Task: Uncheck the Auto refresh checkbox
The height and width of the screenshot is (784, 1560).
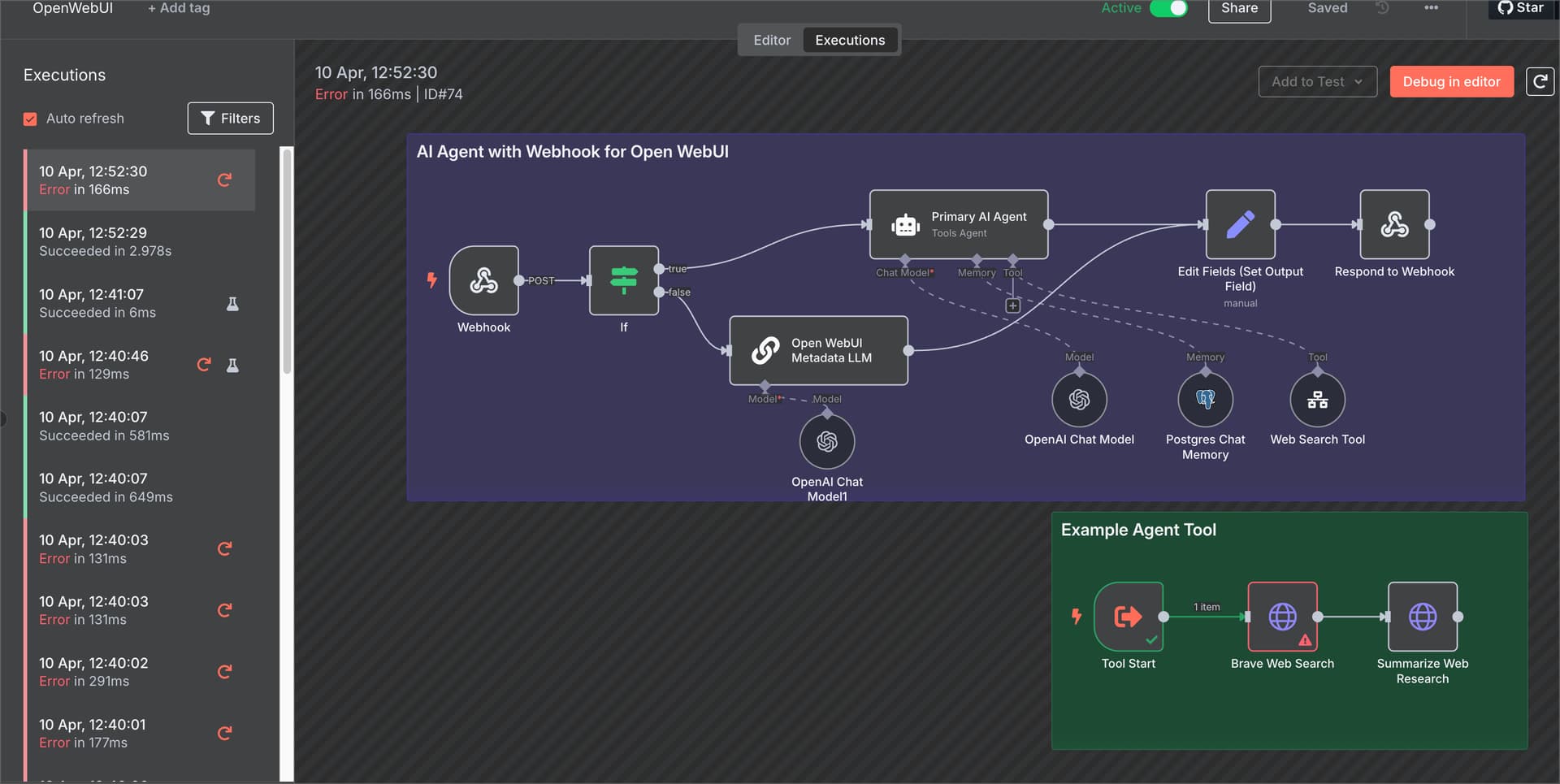Action: (30, 119)
